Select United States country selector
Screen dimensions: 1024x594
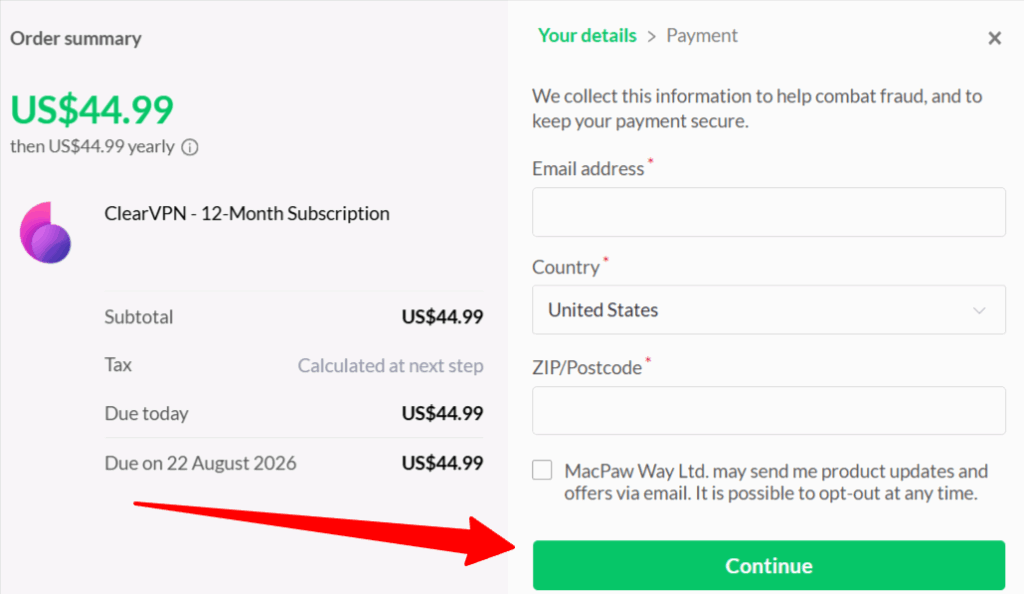pos(603,310)
